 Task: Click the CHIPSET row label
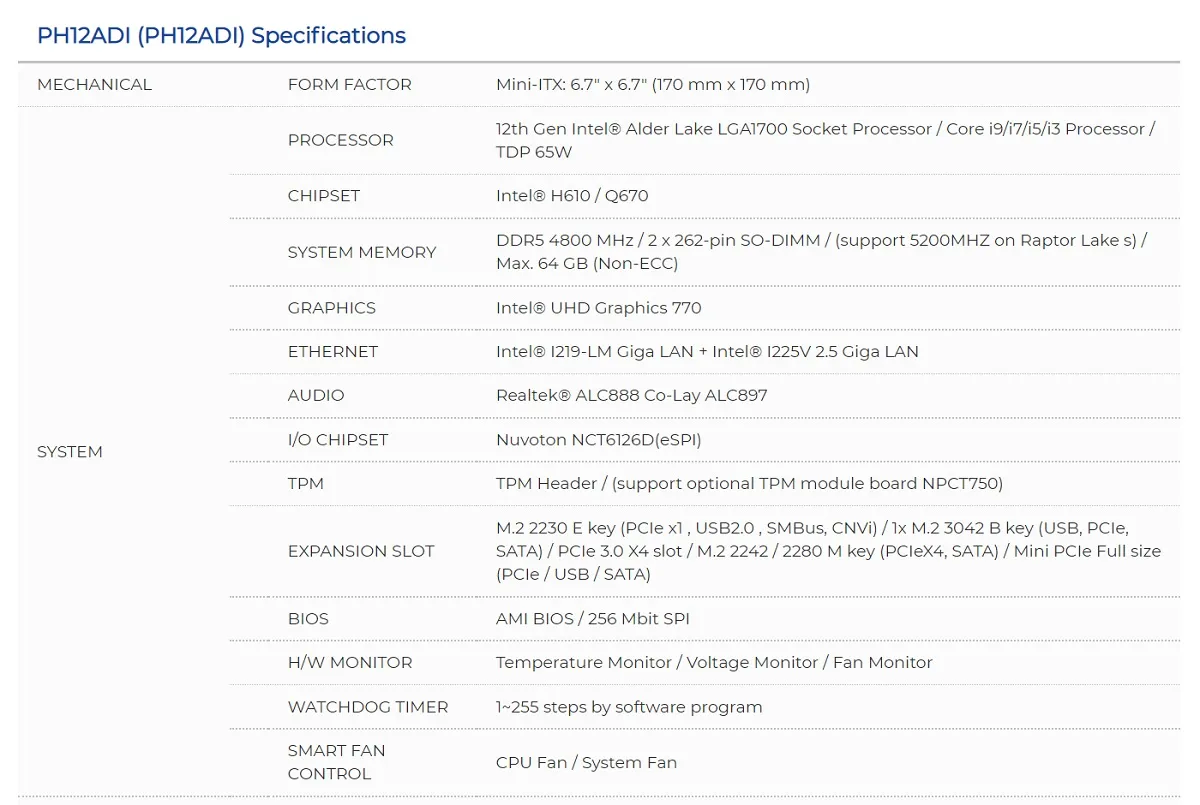pyautogui.click(x=324, y=196)
